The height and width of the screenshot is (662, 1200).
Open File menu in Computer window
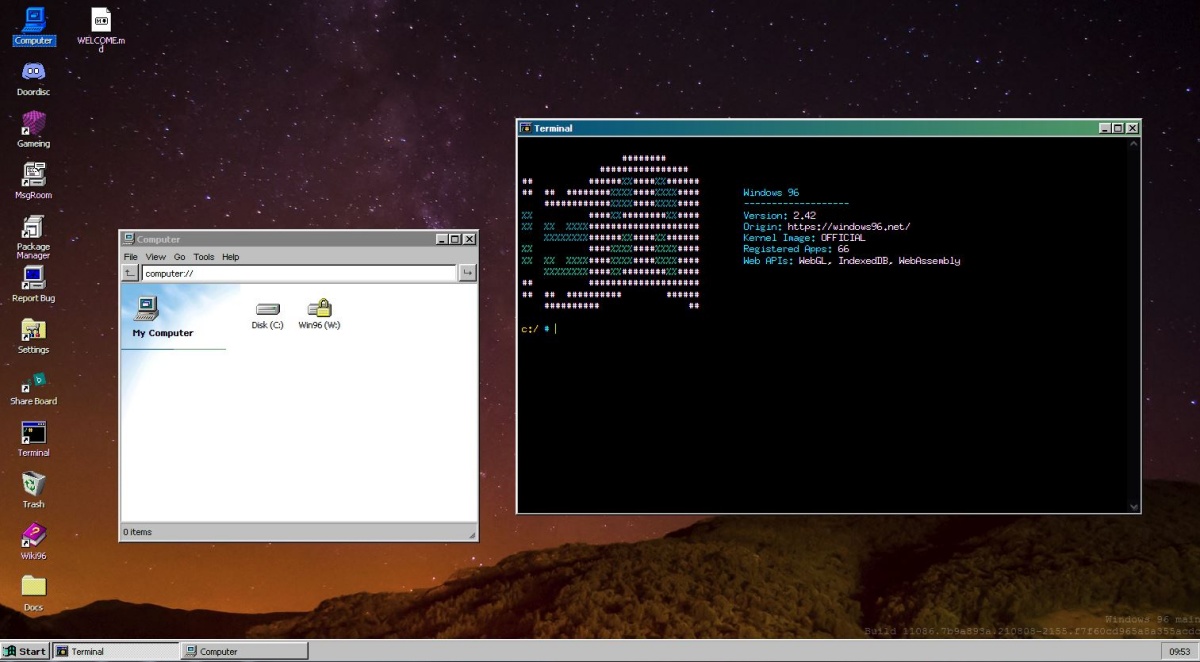tap(131, 257)
